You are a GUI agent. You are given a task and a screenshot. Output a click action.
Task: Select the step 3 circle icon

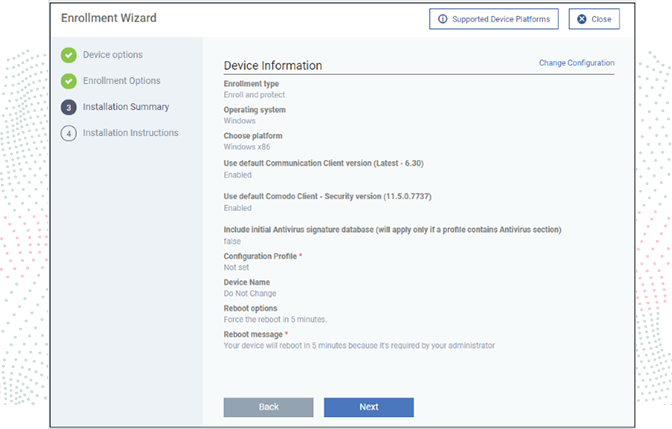pos(68,107)
